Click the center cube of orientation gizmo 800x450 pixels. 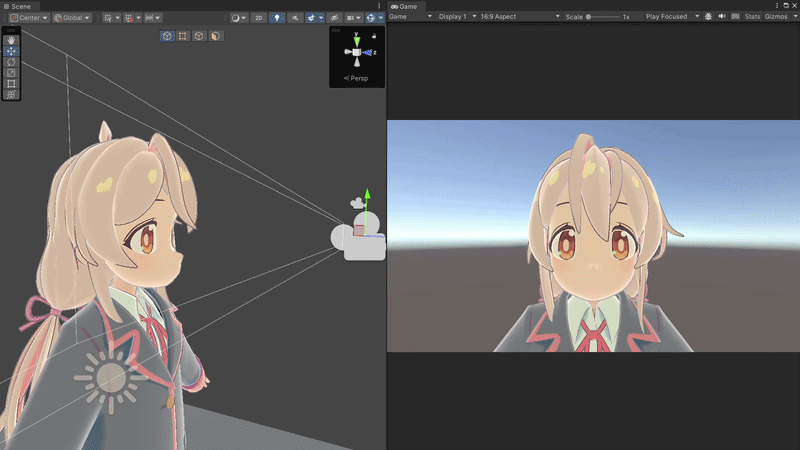[x=357, y=52]
